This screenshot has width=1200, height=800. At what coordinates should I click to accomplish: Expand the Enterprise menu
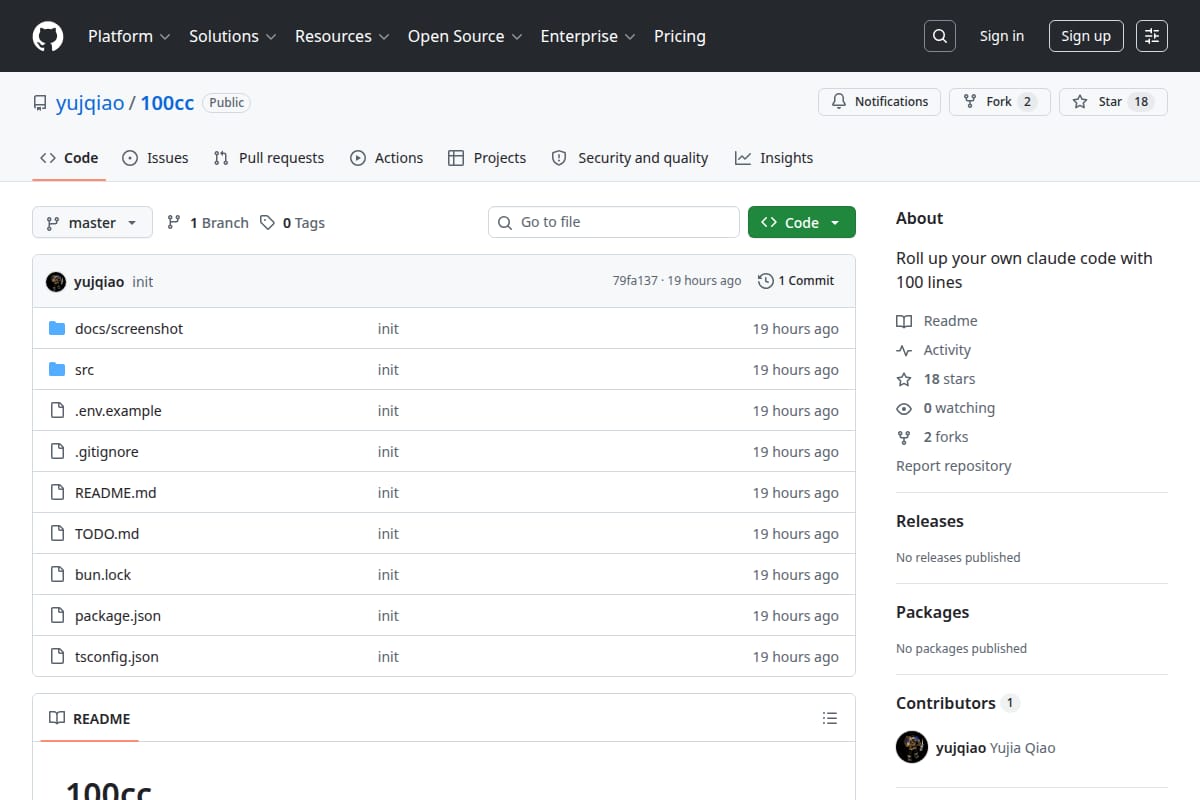[x=588, y=36]
